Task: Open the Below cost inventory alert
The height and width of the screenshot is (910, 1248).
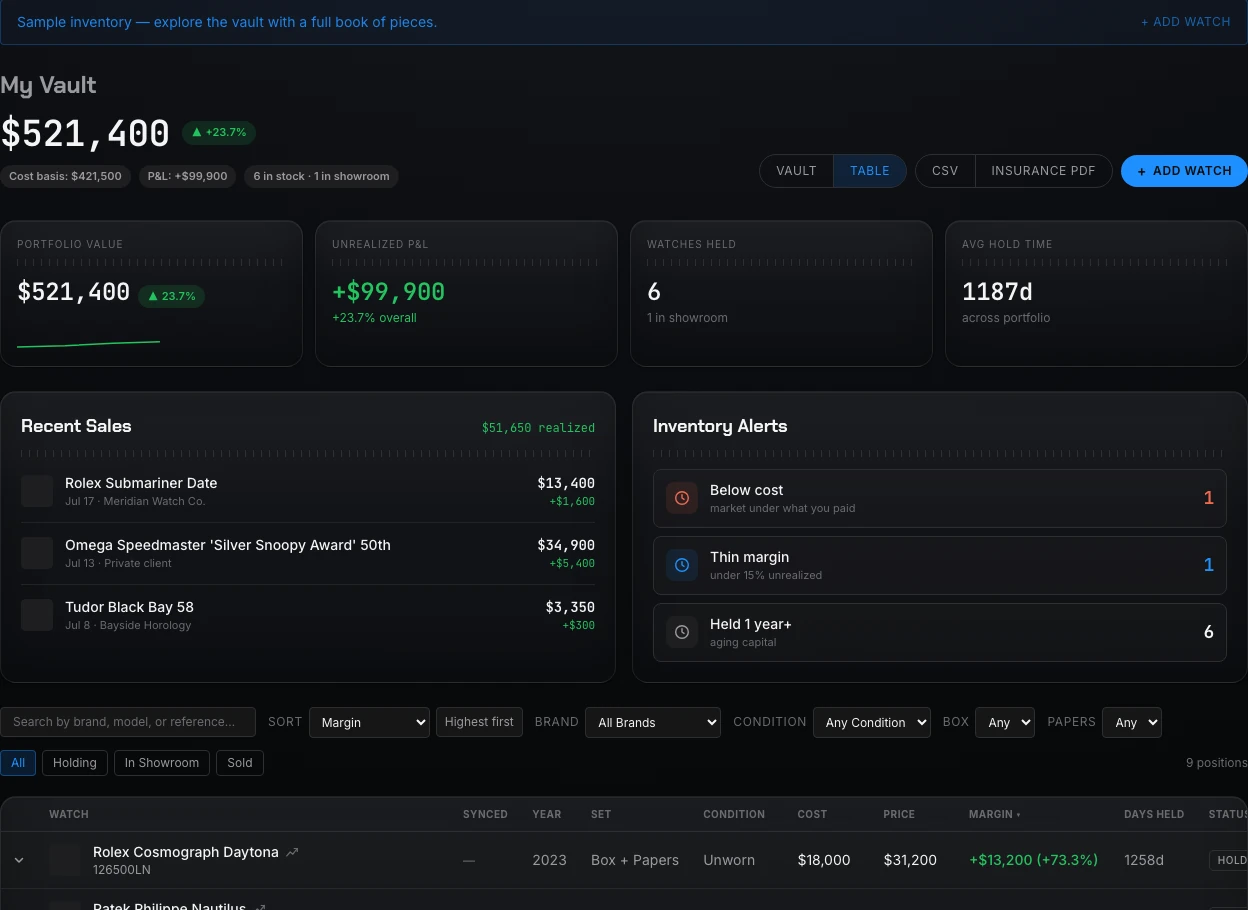Action: [x=940, y=498]
